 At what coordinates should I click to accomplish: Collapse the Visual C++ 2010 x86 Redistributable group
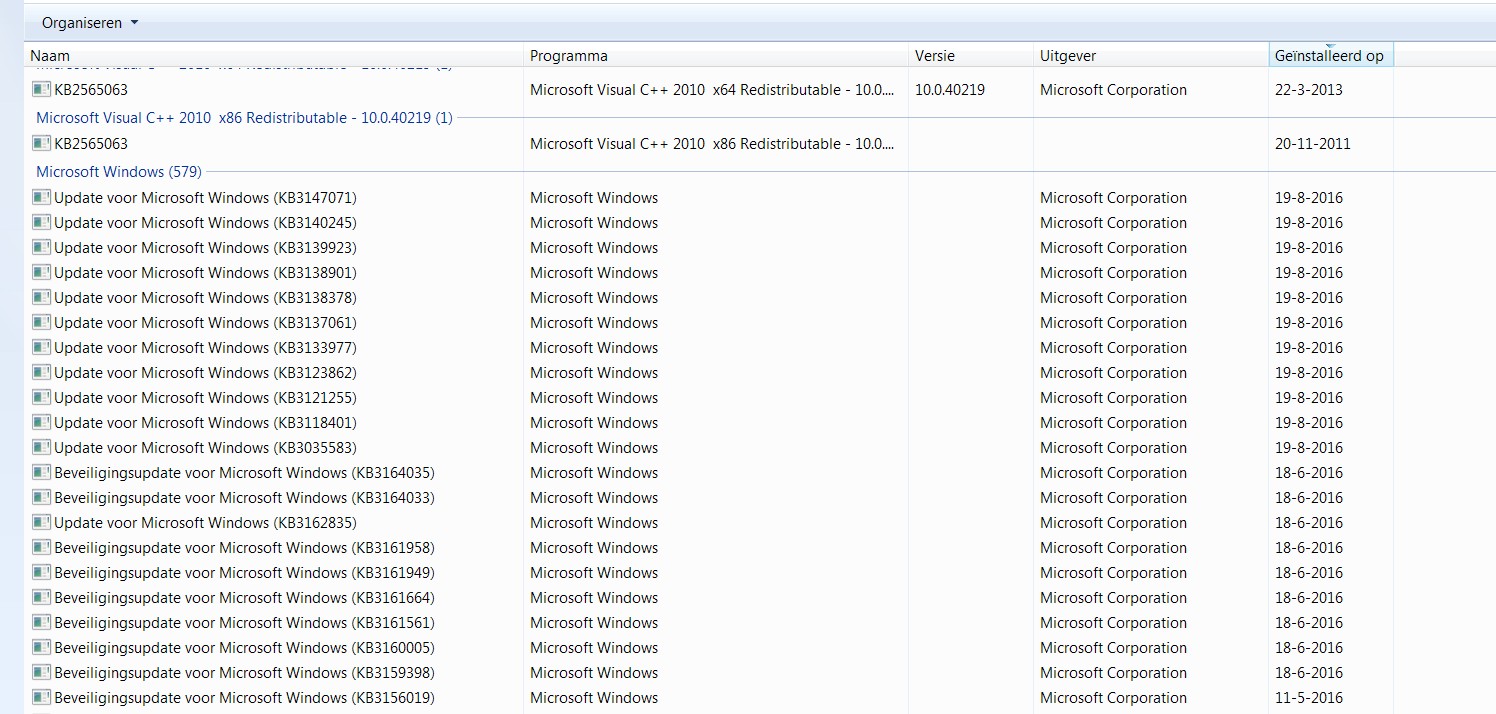[x=244, y=118]
